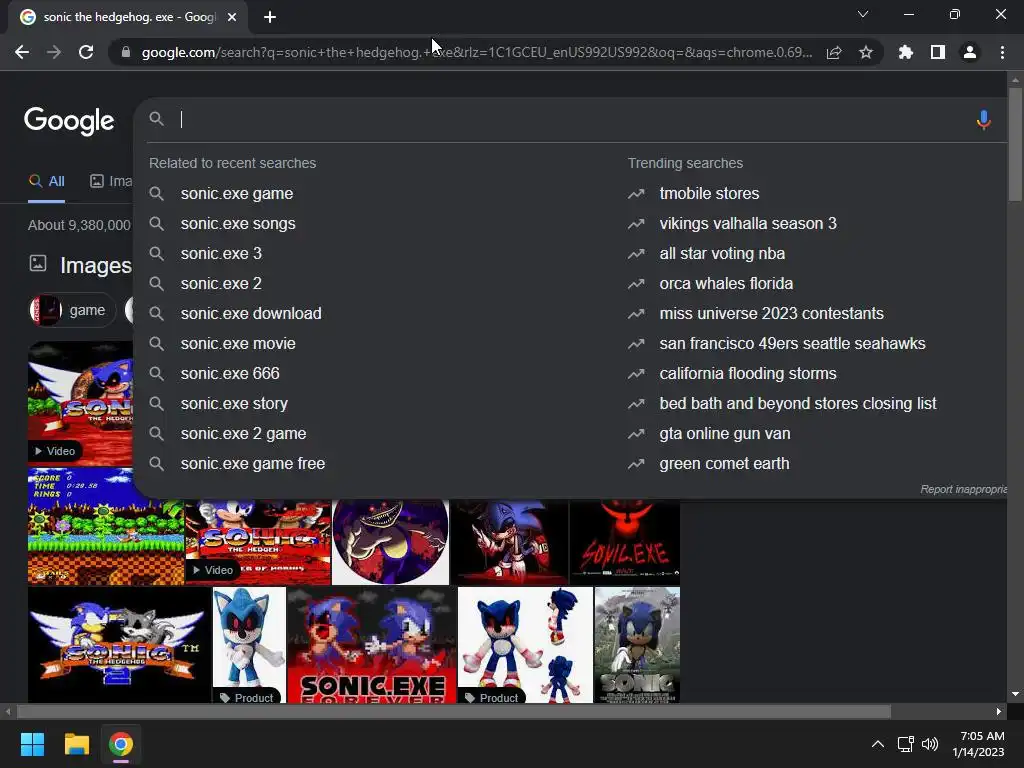View site information lock icon
The width and height of the screenshot is (1024, 768).
coord(126,52)
